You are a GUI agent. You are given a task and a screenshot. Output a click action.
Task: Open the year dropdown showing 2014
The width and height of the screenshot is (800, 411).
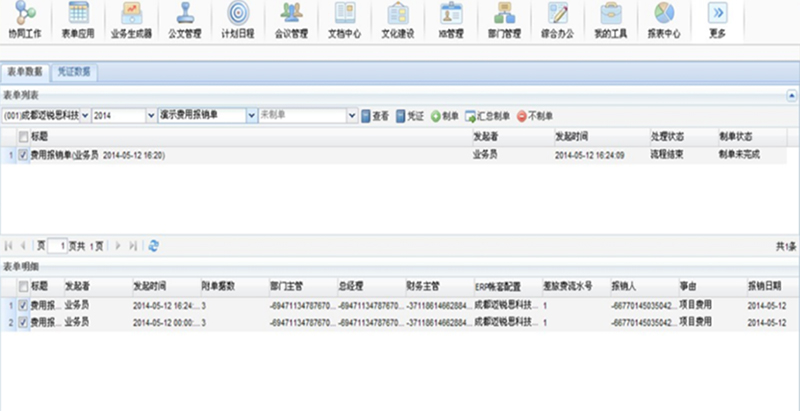tap(151, 116)
